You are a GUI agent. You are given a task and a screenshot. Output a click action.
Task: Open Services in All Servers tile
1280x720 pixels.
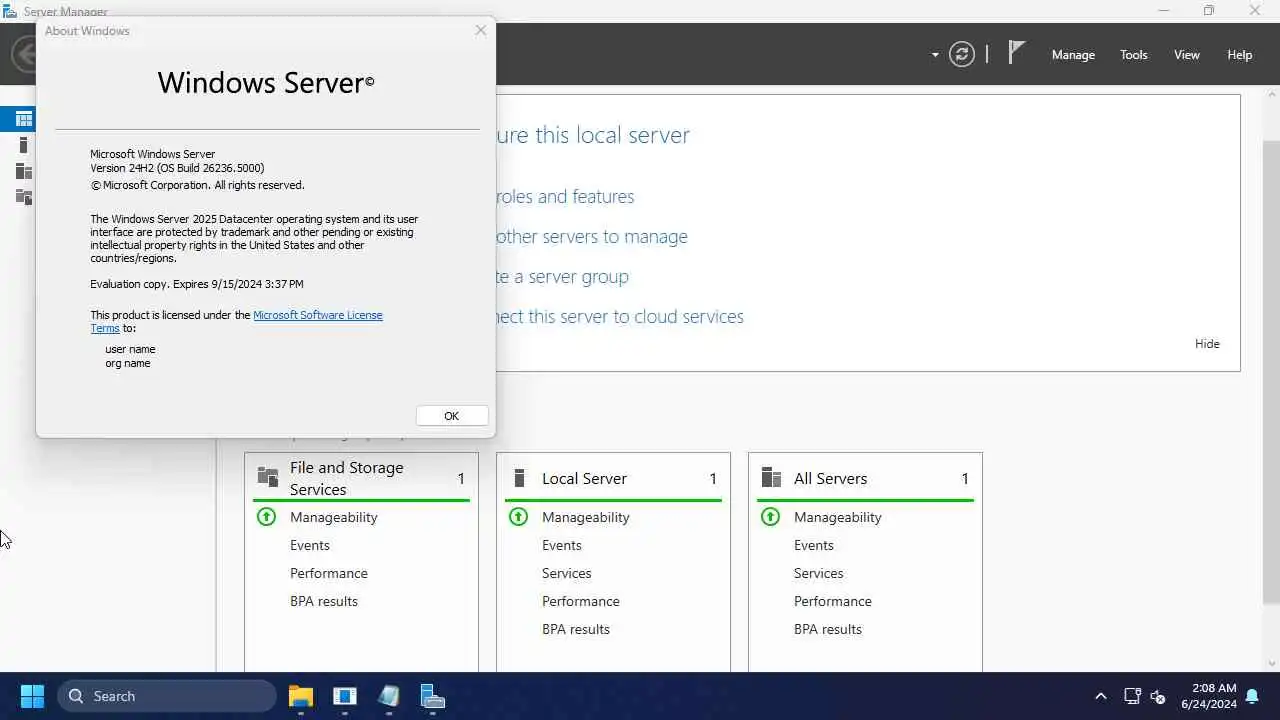pyautogui.click(x=819, y=573)
